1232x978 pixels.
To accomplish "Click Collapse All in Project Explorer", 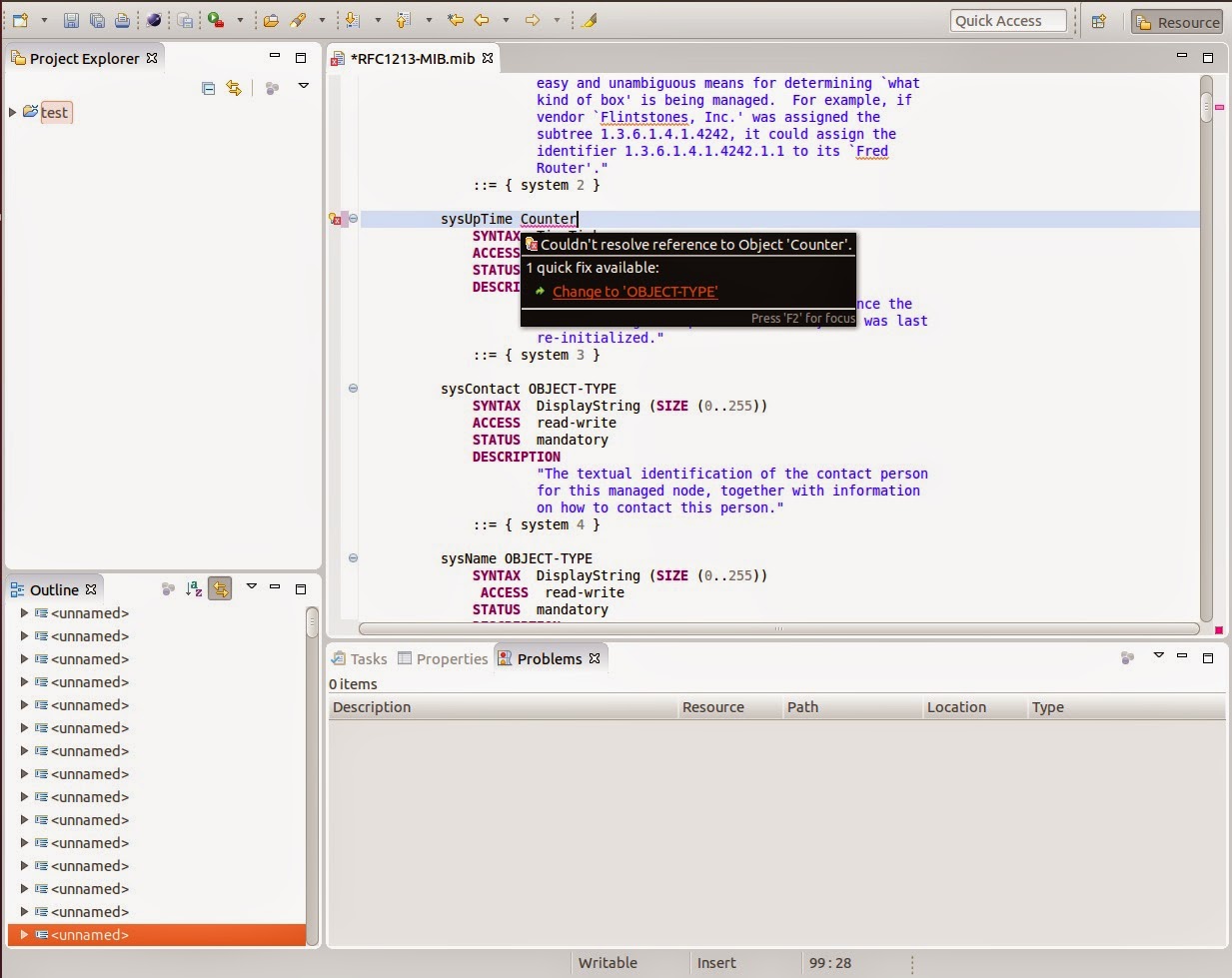I will point(208,88).
